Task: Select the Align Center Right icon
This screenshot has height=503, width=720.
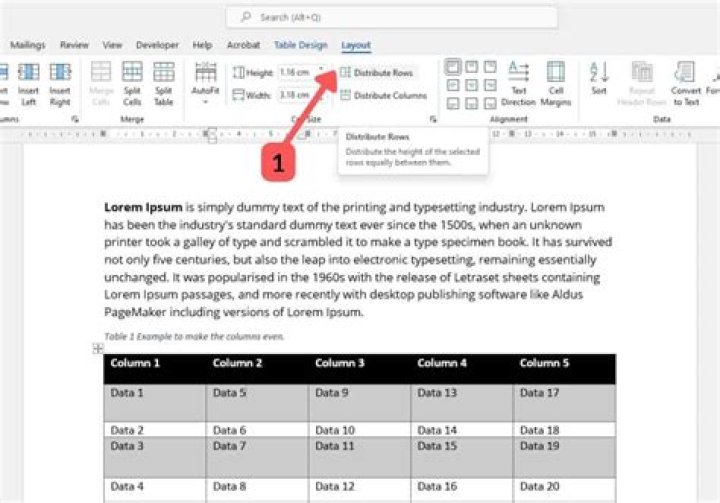Action: tap(490, 85)
